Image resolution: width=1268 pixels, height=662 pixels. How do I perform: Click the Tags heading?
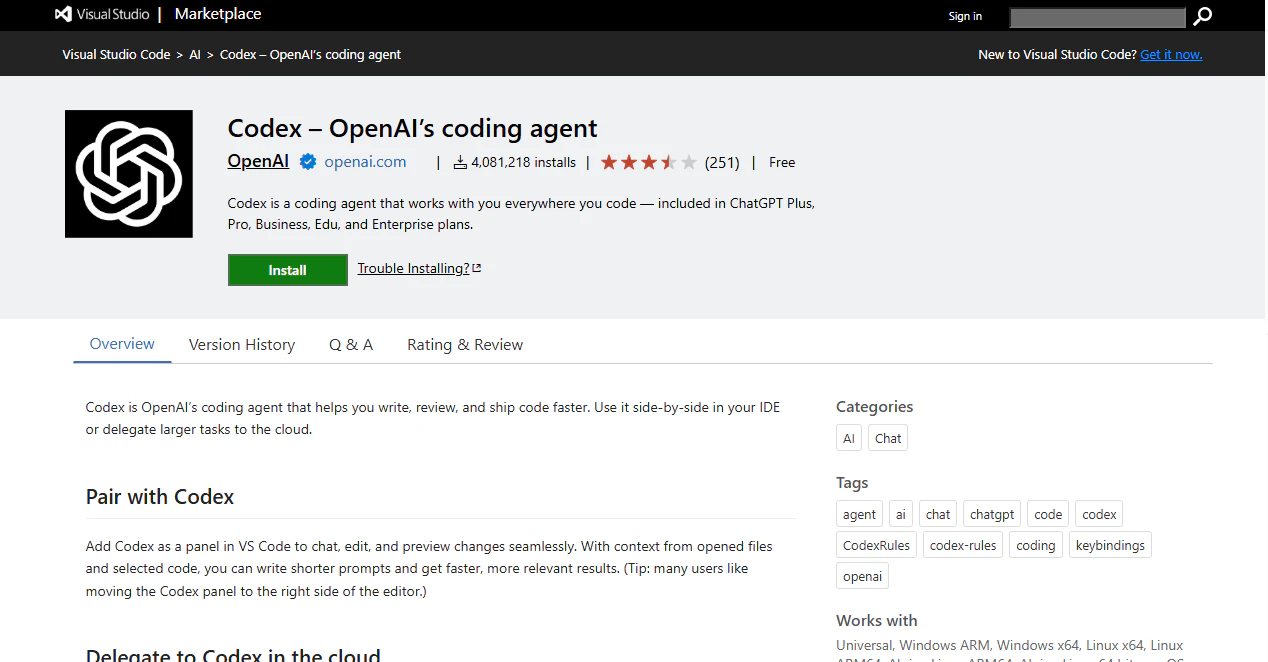pyautogui.click(x=852, y=482)
